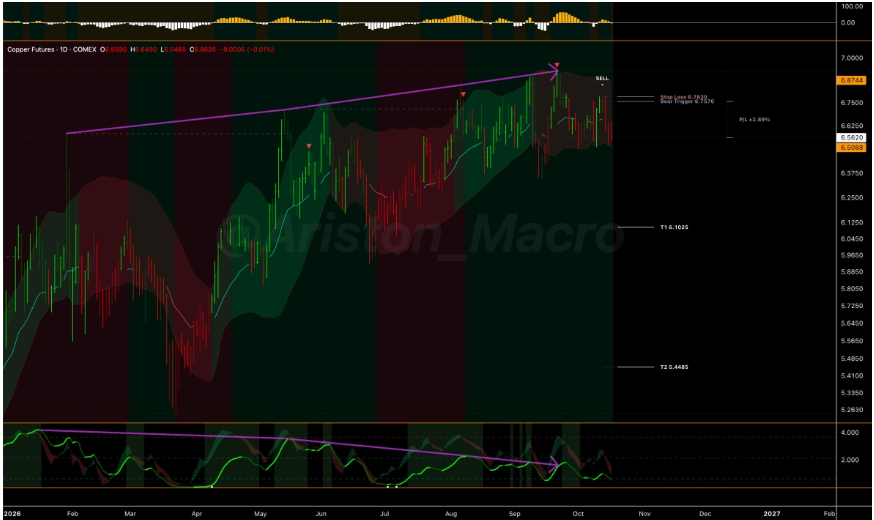Click the 5.4100 price axis value

click(x=852, y=376)
